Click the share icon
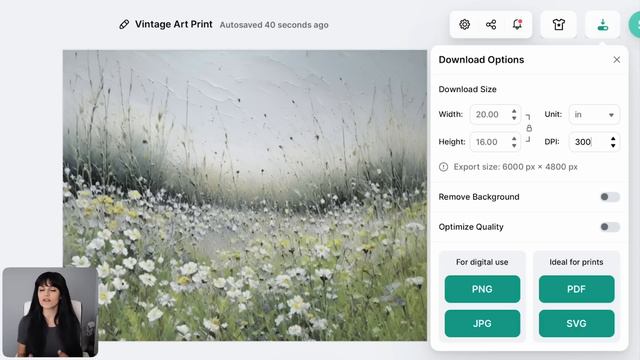The height and width of the screenshot is (360, 640). click(x=491, y=24)
